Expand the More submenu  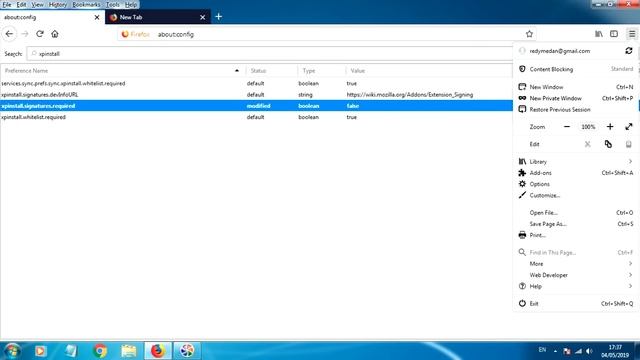[x=576, y=264]
